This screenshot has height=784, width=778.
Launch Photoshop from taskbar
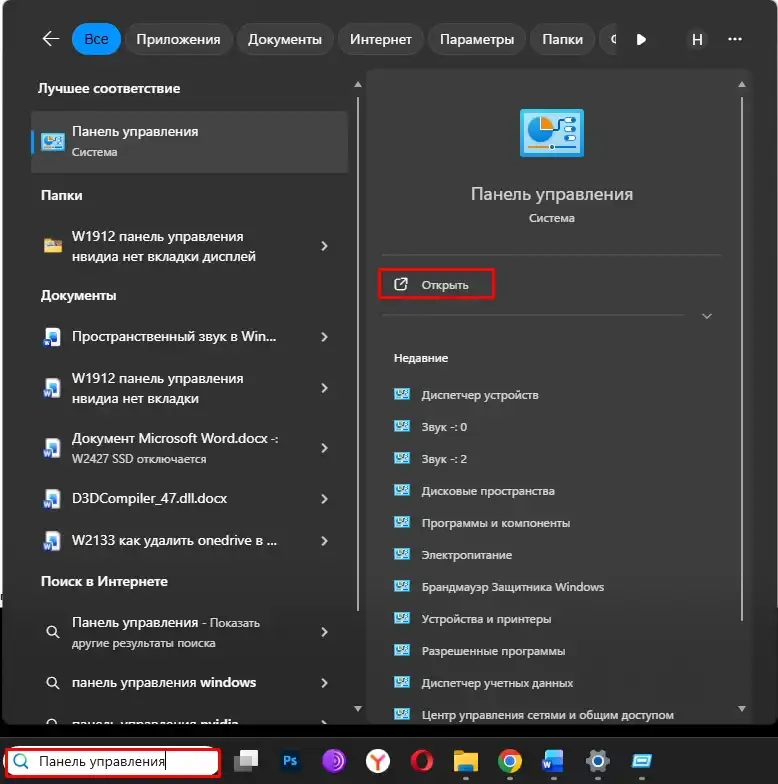click(290, 761)
